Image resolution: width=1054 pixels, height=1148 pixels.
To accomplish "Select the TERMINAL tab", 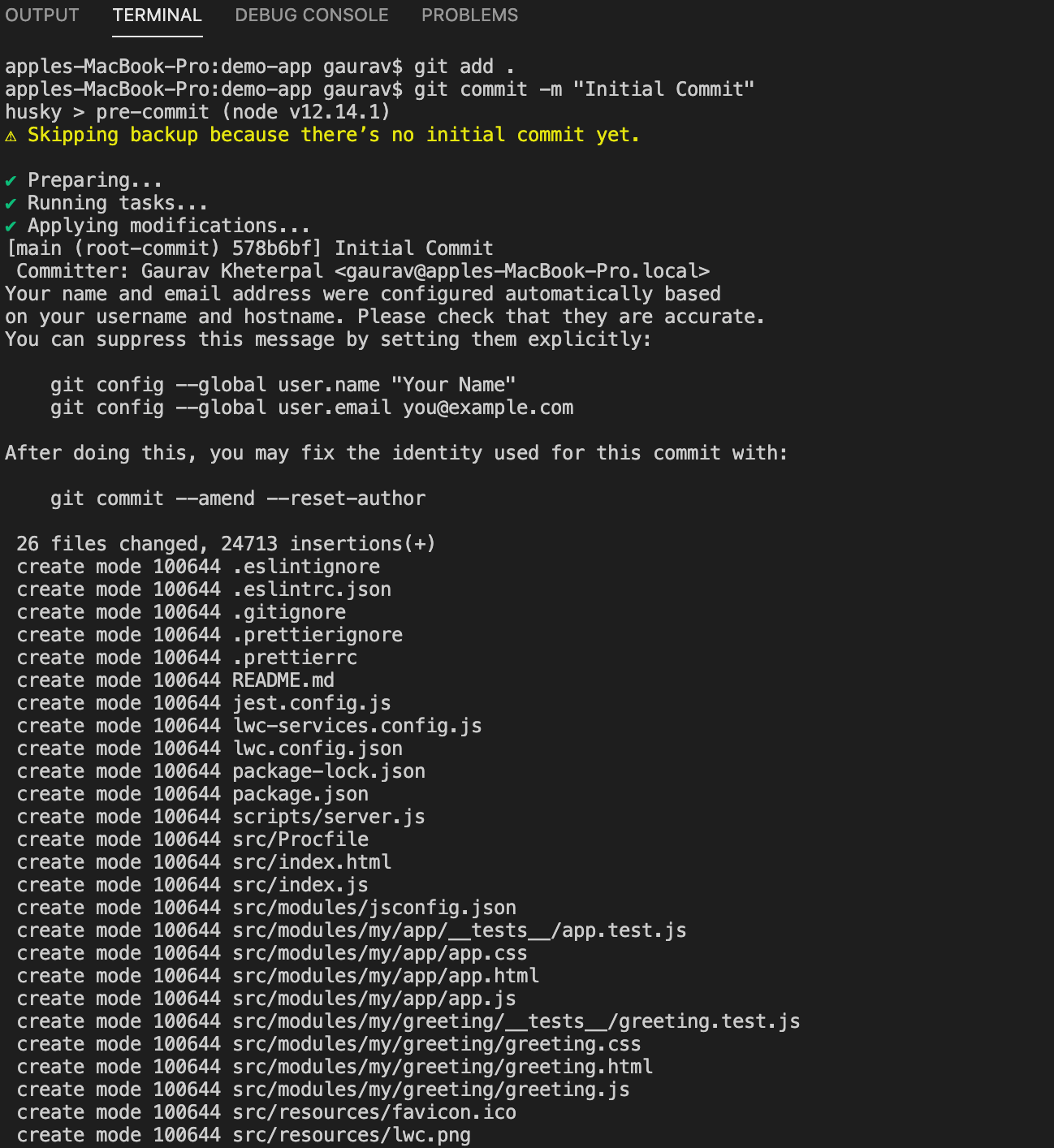I will coord(157,15).
